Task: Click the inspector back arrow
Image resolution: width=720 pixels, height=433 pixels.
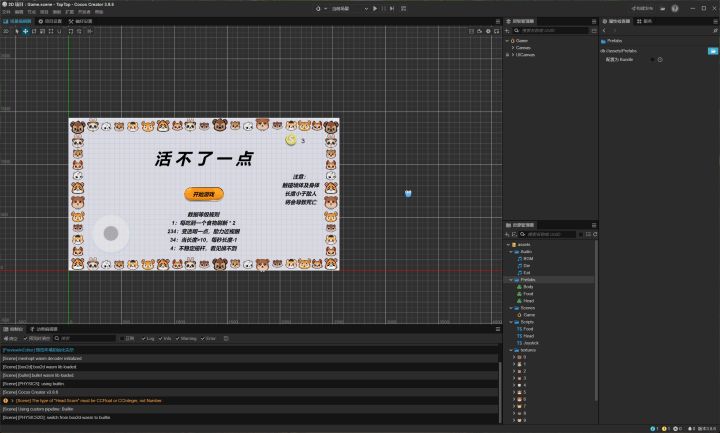Action: (x=604, y=30)
